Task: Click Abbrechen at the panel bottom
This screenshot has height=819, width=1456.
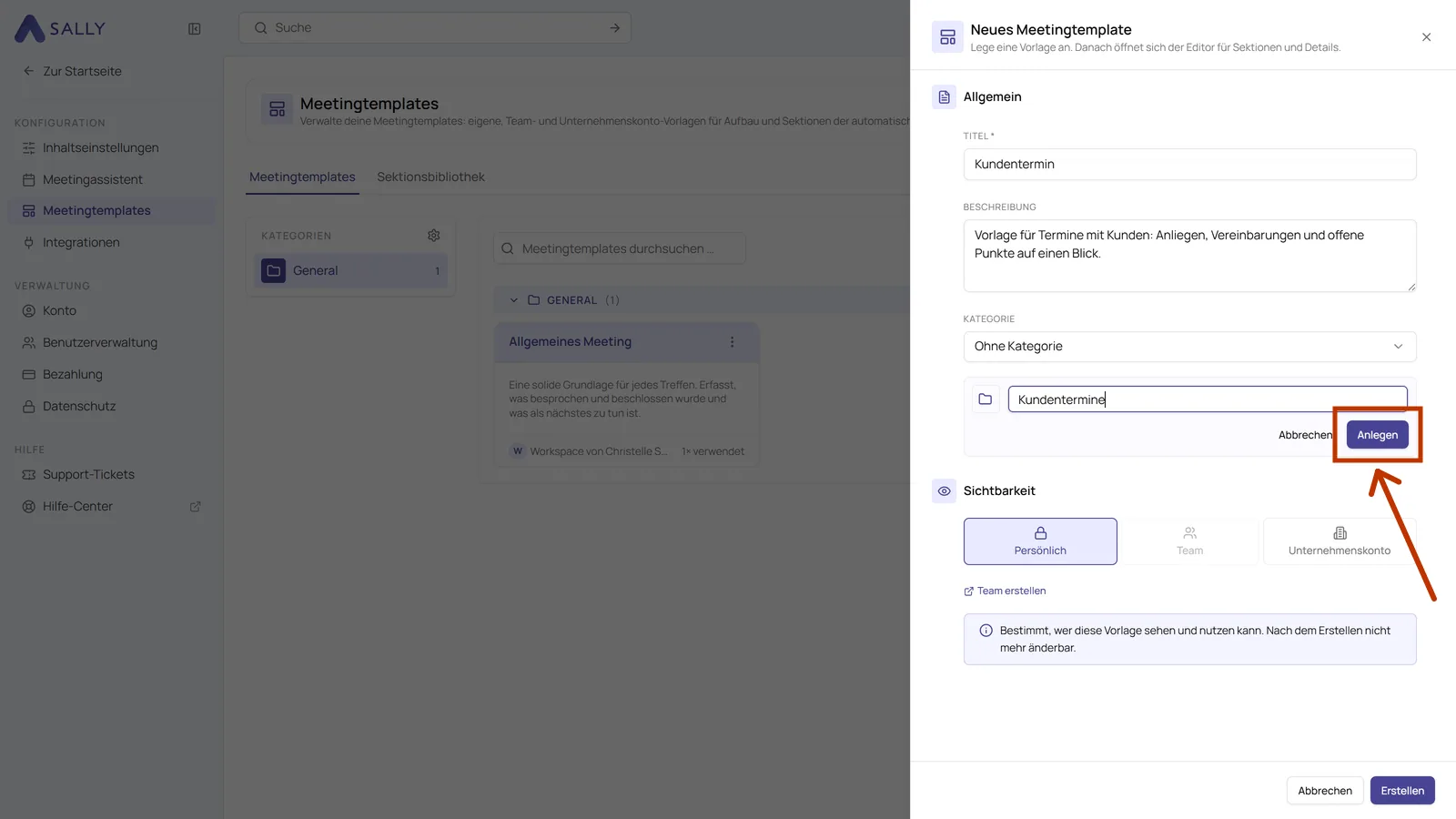Action: click(1325, 791)
